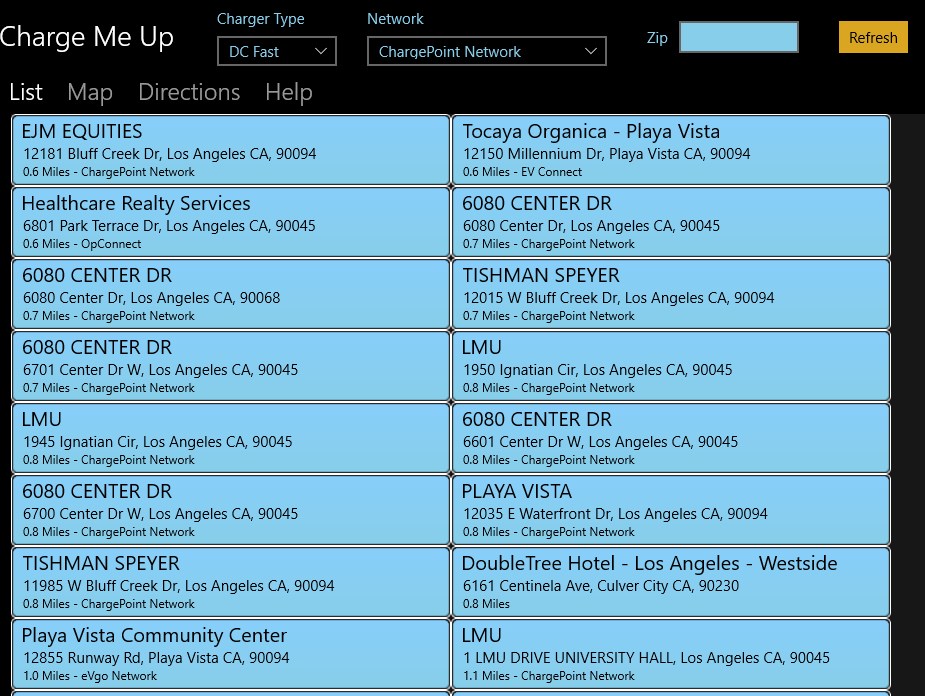Click the Refresh button
The image size is (925, 696).
click(873, 37)
